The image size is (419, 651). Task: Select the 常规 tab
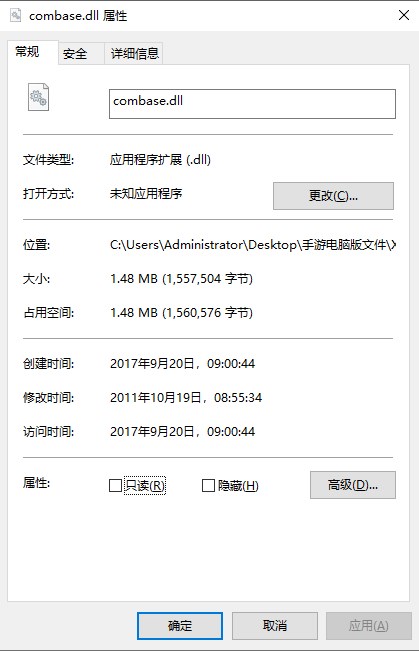(x=28, y=52)
